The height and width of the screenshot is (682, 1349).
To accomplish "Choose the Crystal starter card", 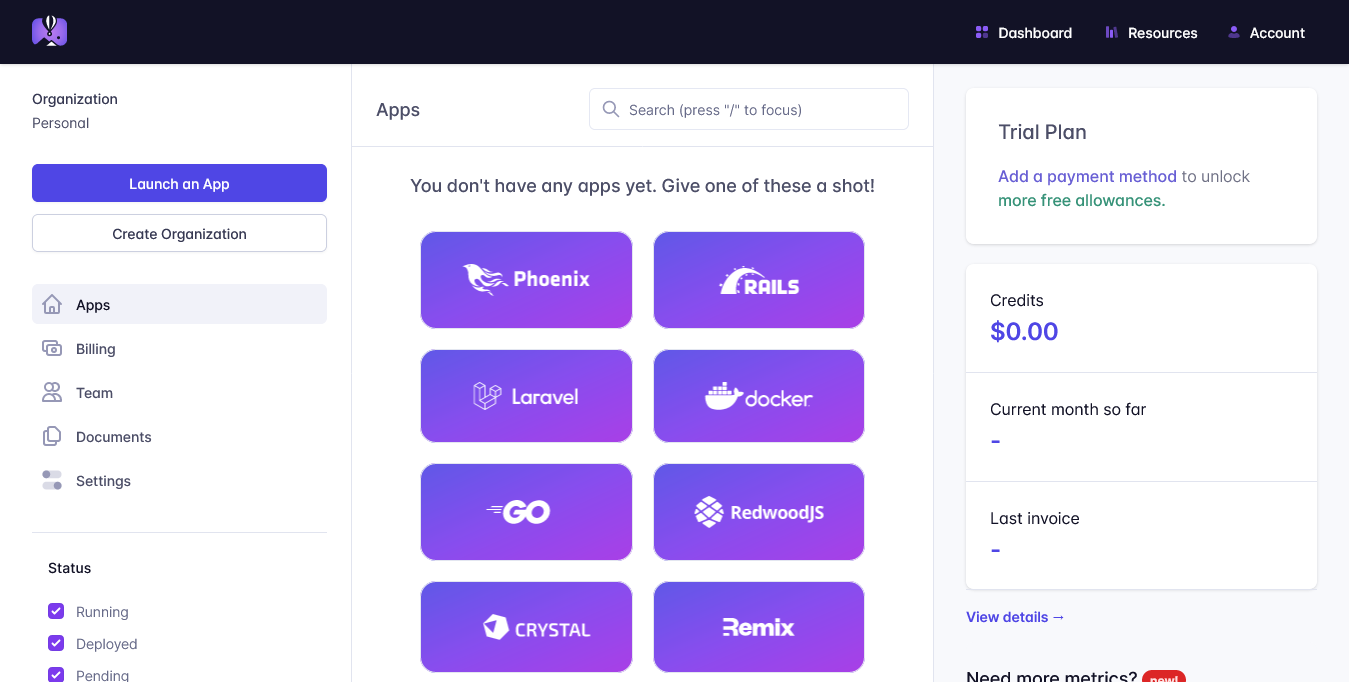I will pyautogui.click(x=526, y=627).
